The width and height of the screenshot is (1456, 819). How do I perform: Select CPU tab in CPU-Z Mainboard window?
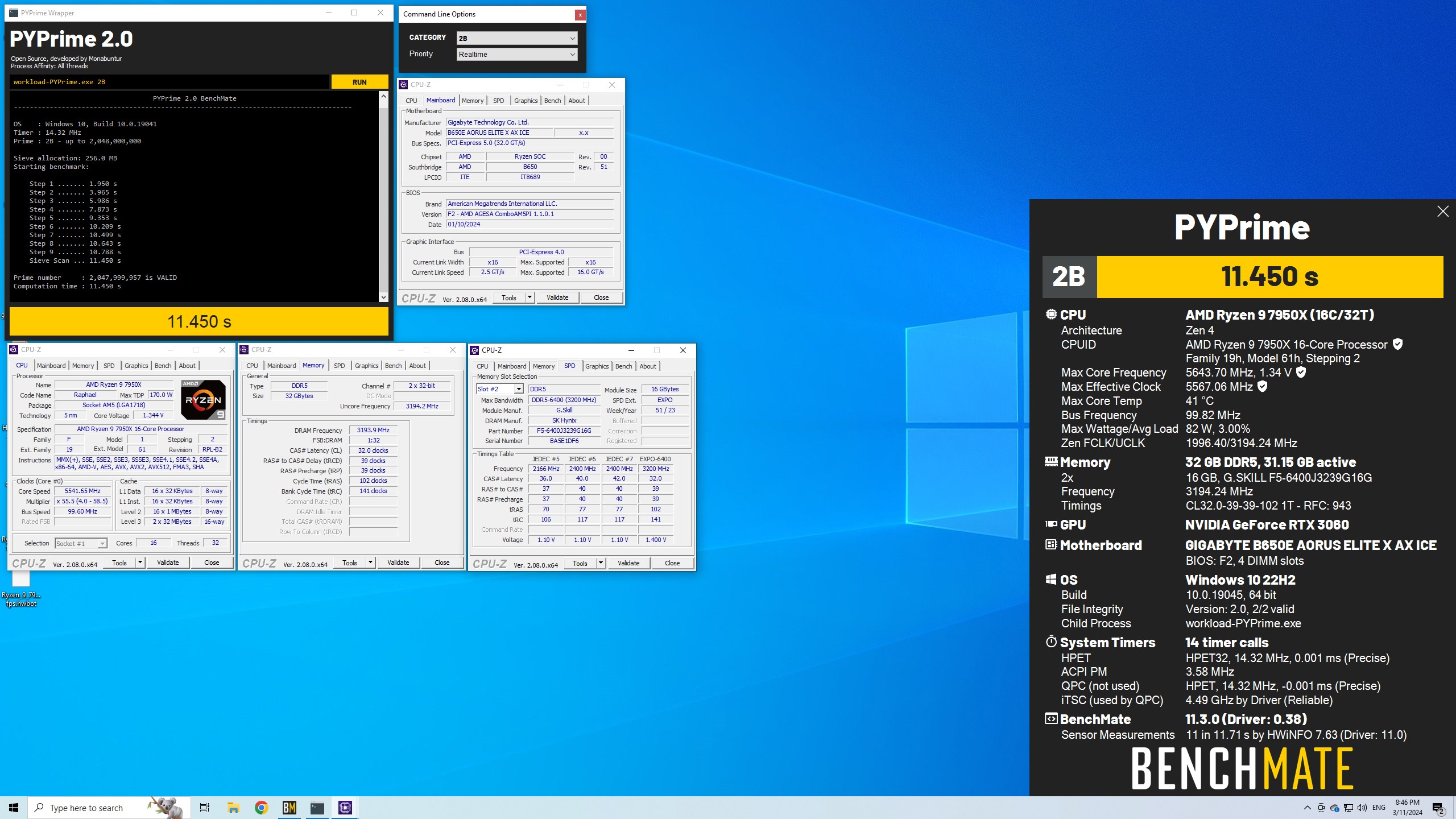click(411, 101)
